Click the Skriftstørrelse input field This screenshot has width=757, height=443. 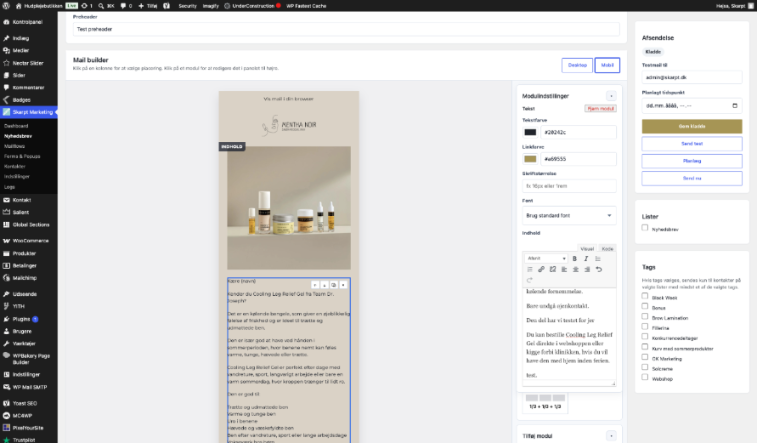tap(569, 186)
